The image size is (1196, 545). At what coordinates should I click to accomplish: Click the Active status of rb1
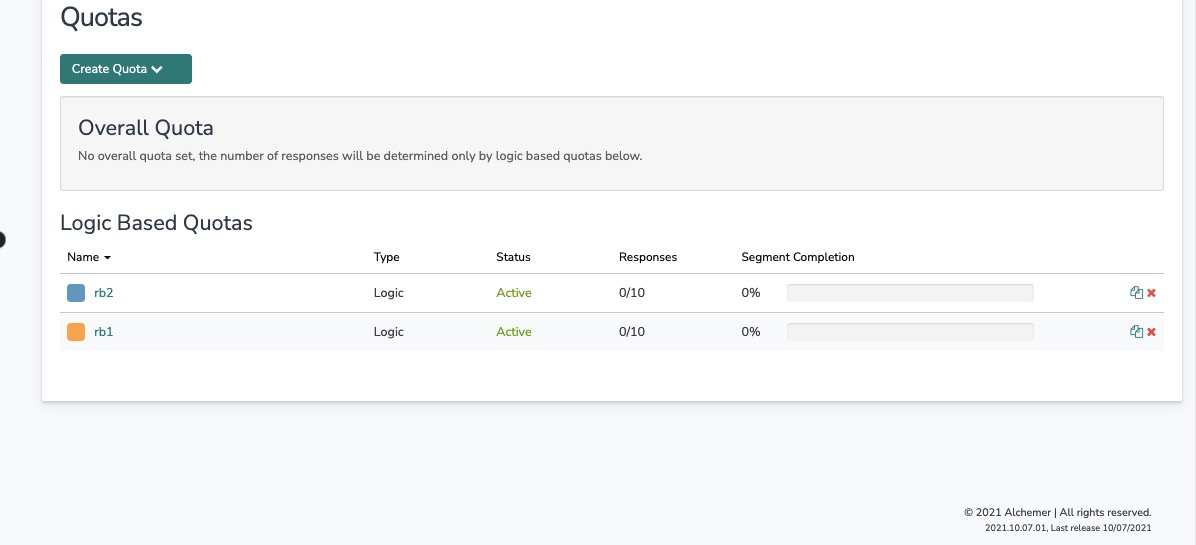tap(514, 332)
